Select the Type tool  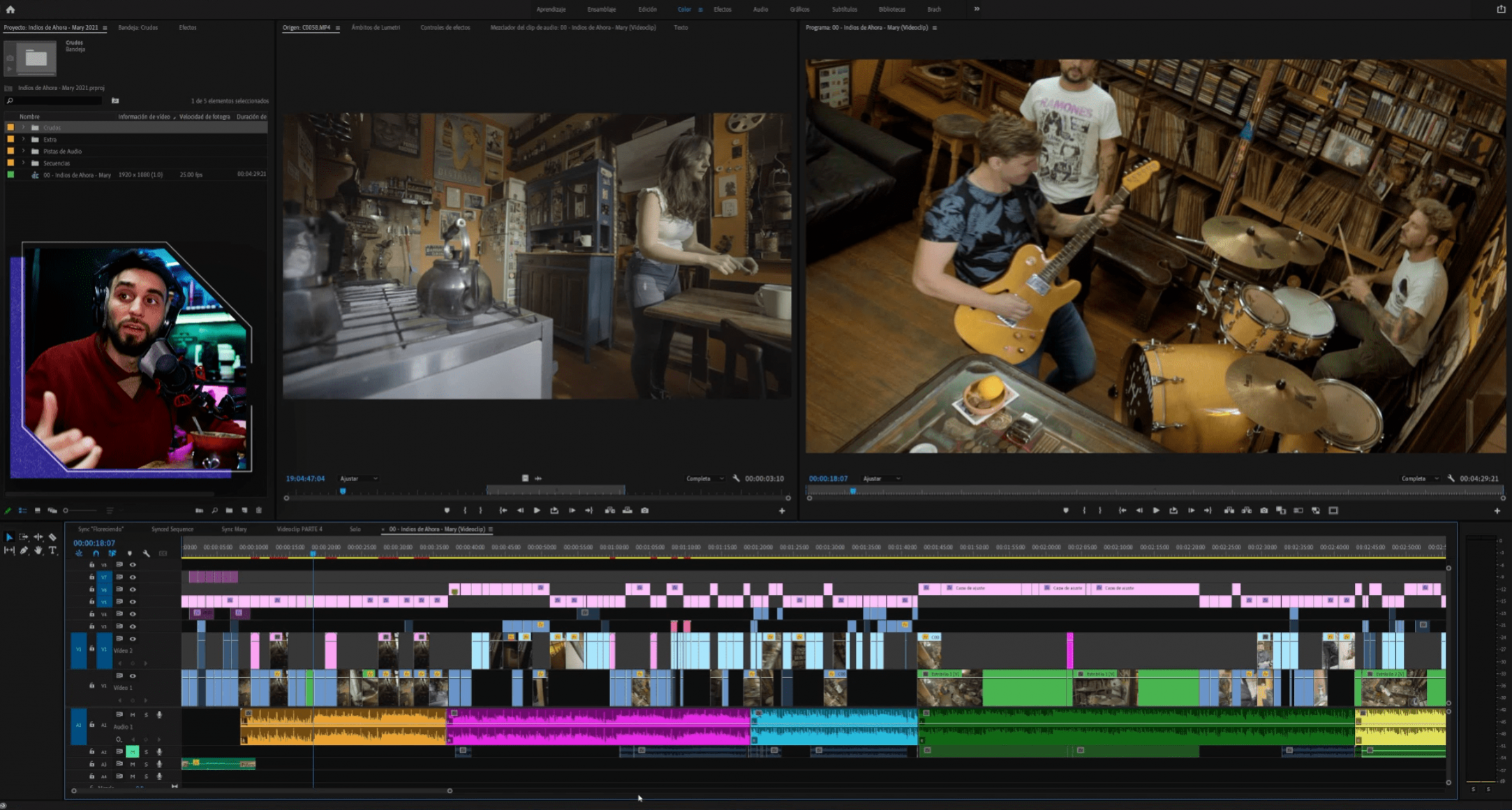tap(52, 550)
